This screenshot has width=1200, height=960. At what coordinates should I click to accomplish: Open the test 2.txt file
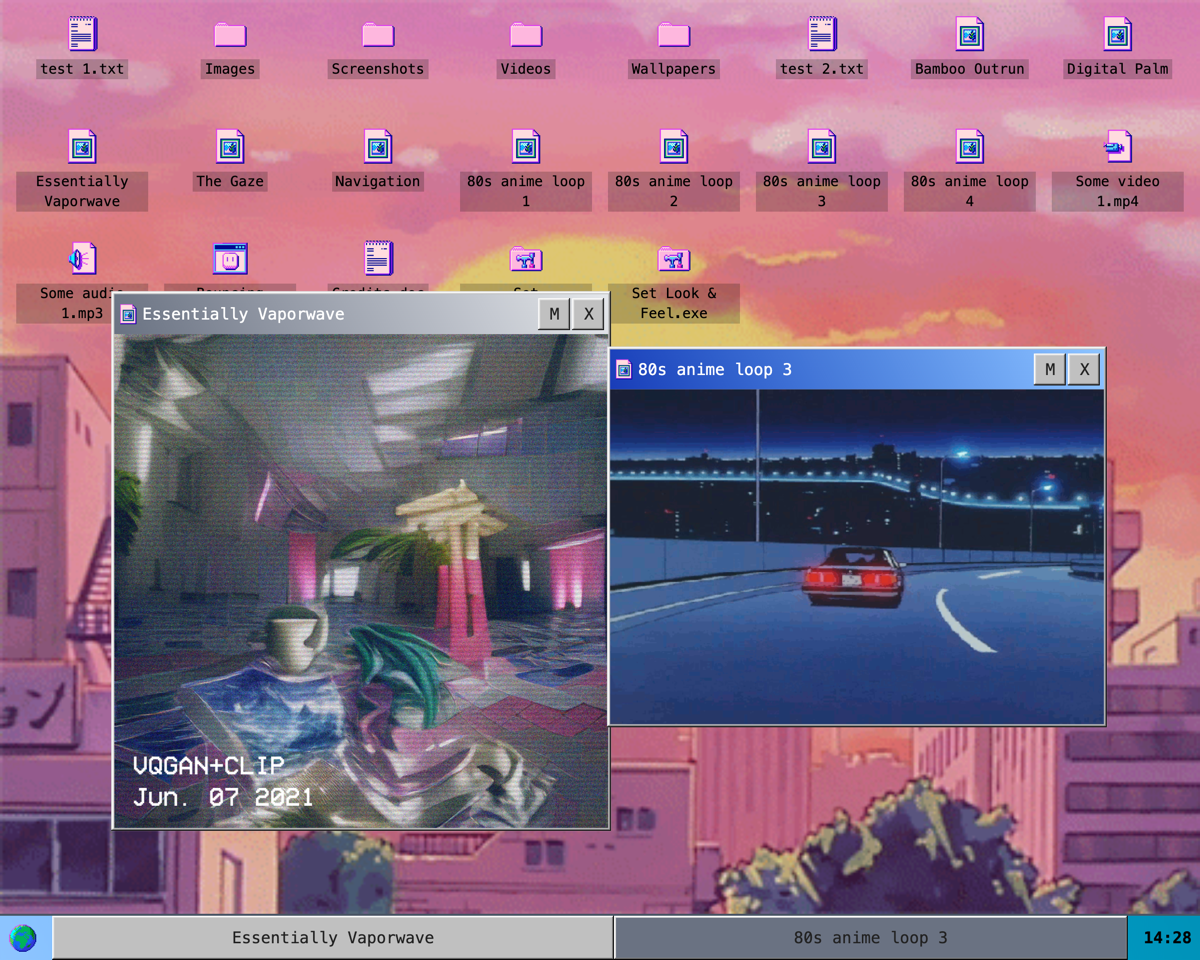click(821, 34)
